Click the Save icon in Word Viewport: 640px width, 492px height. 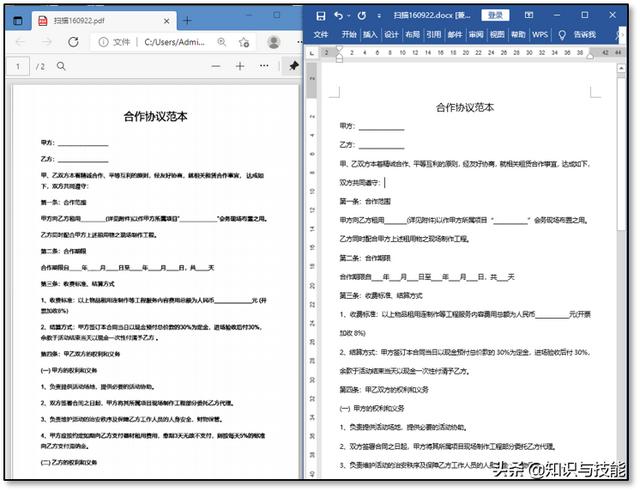tap(321, 16)
